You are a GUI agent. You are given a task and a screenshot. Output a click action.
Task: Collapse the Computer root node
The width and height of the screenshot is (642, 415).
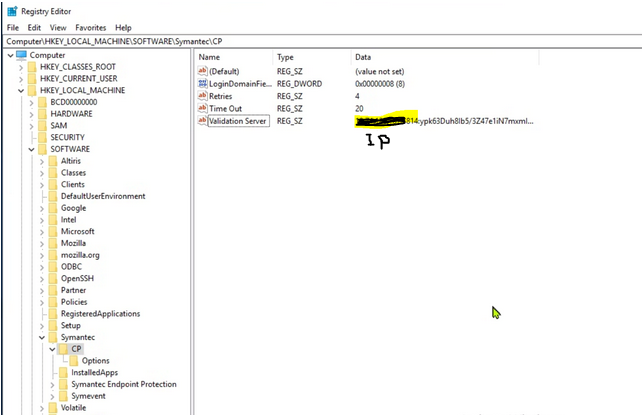pos(10,55)
